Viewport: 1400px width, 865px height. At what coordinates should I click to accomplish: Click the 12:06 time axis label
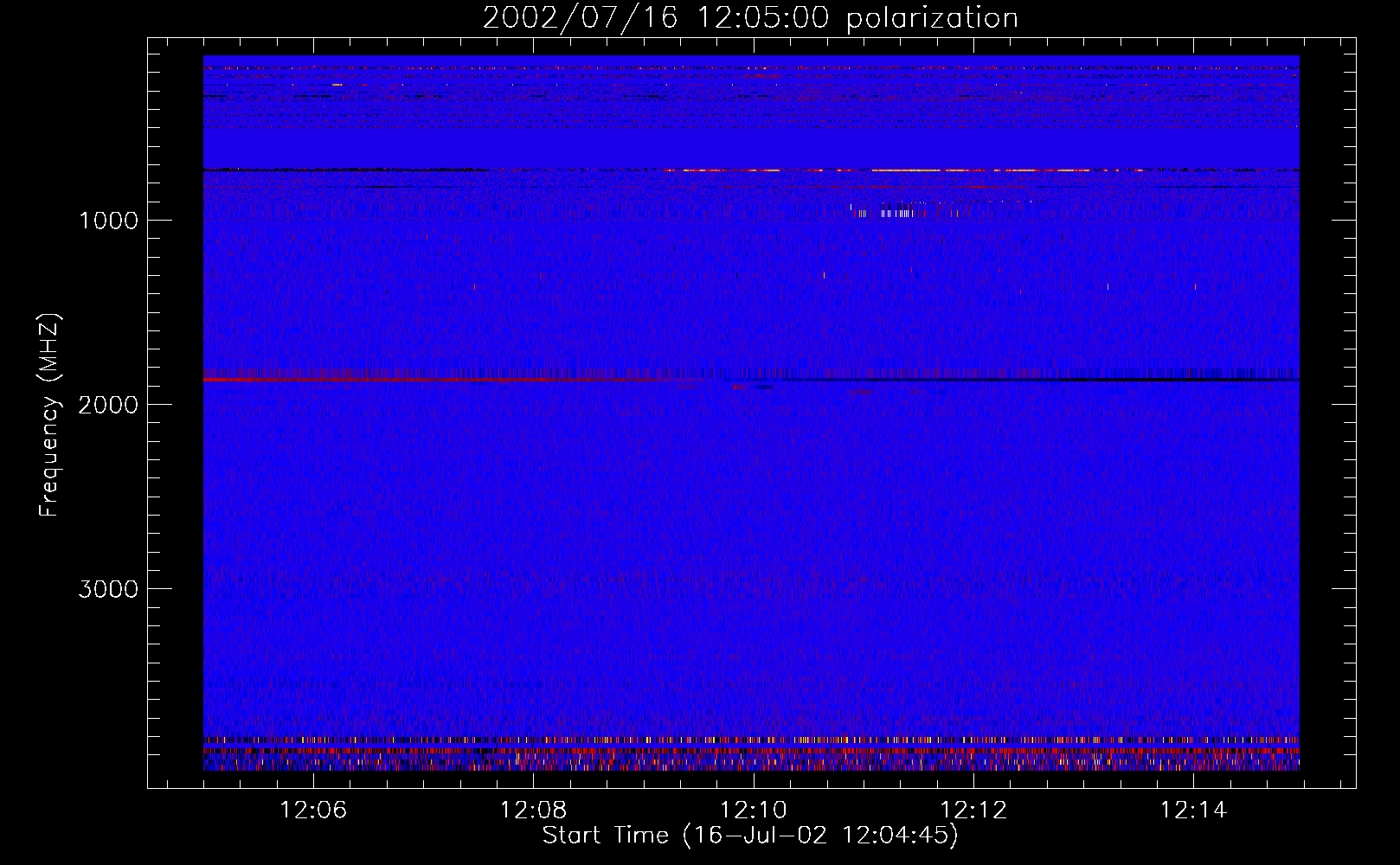tap(313, 811)
